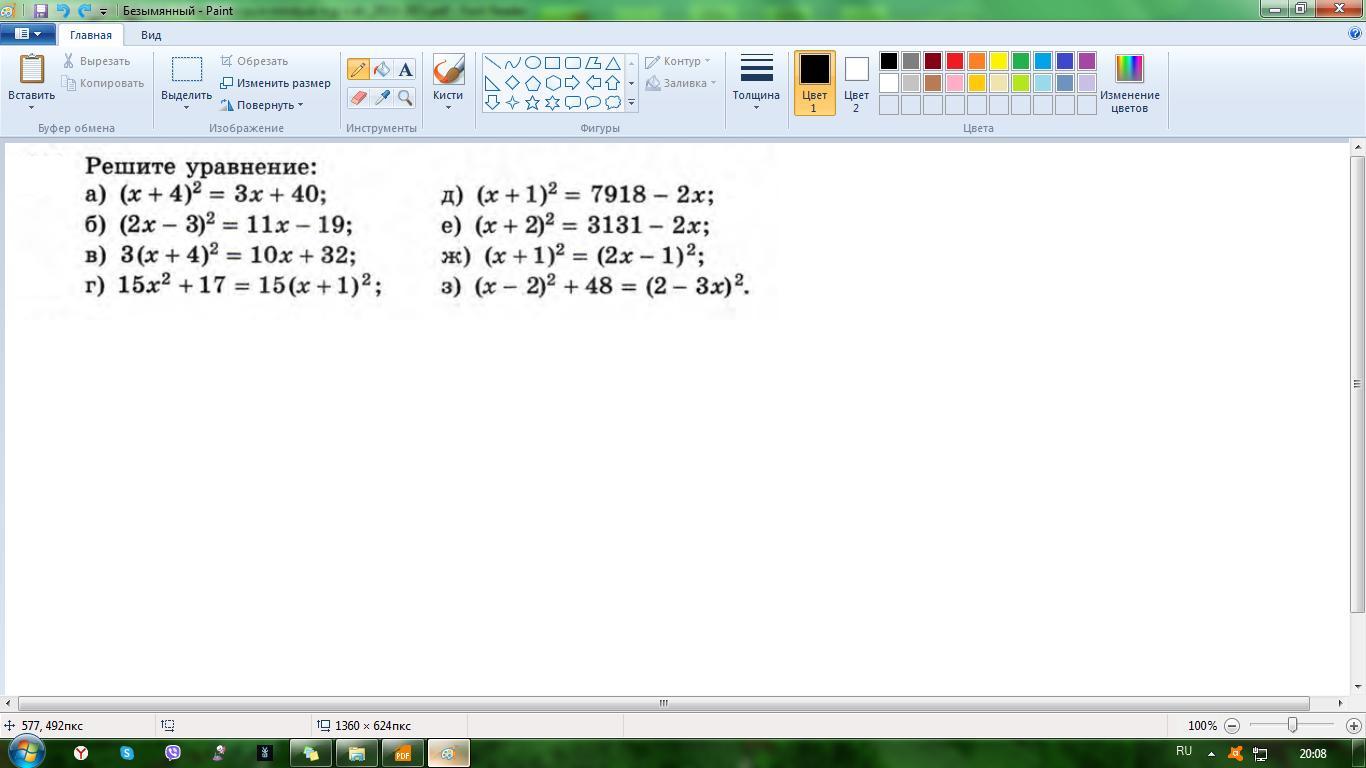Select the Pencil tool
1366x768 pixels.
pos(358,69)
